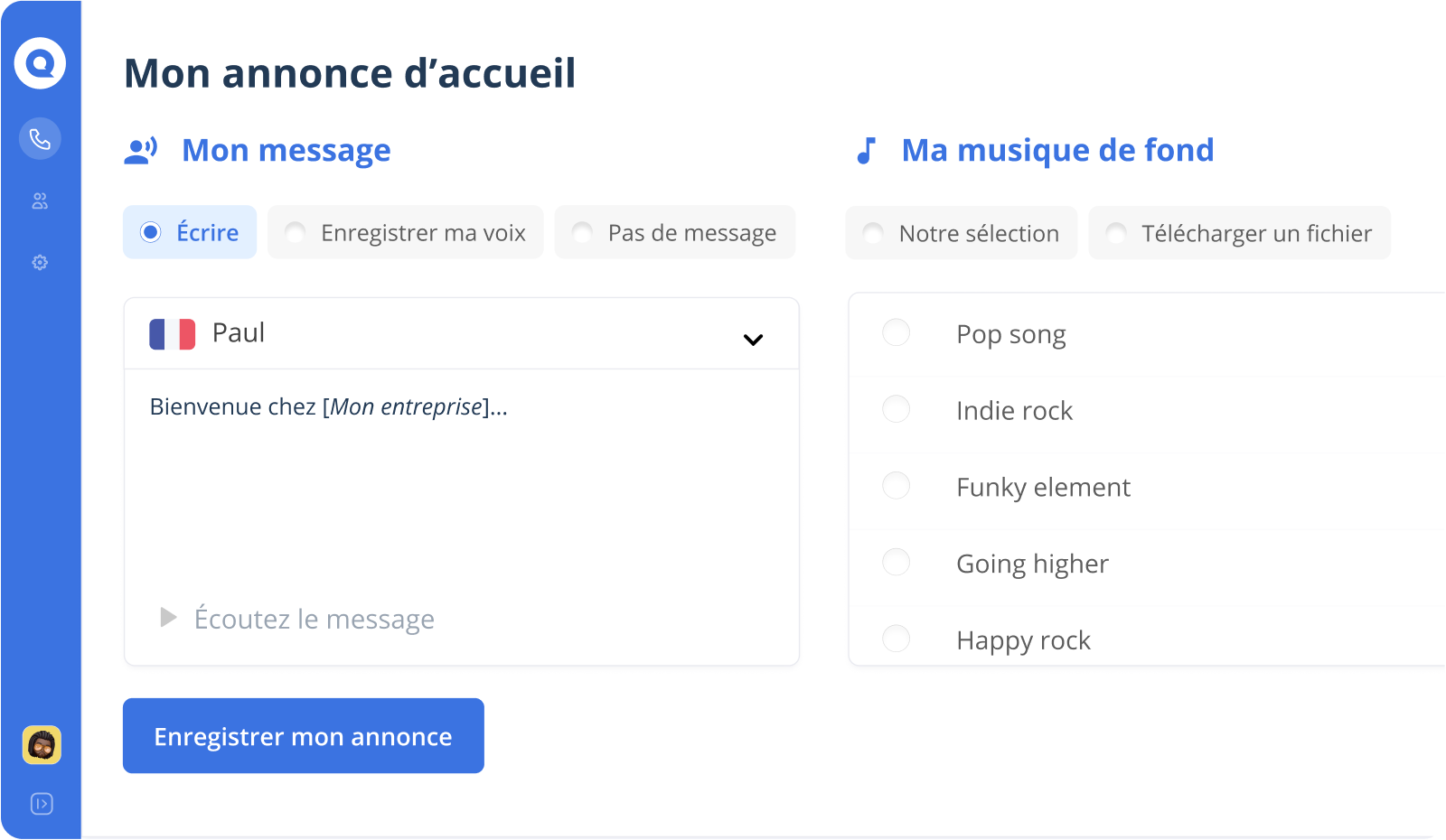This screenshot has width=1446, height=840.
Task: Open the settings gear in the sidebar
Action: pyautogui.click(x=40, y=263)
